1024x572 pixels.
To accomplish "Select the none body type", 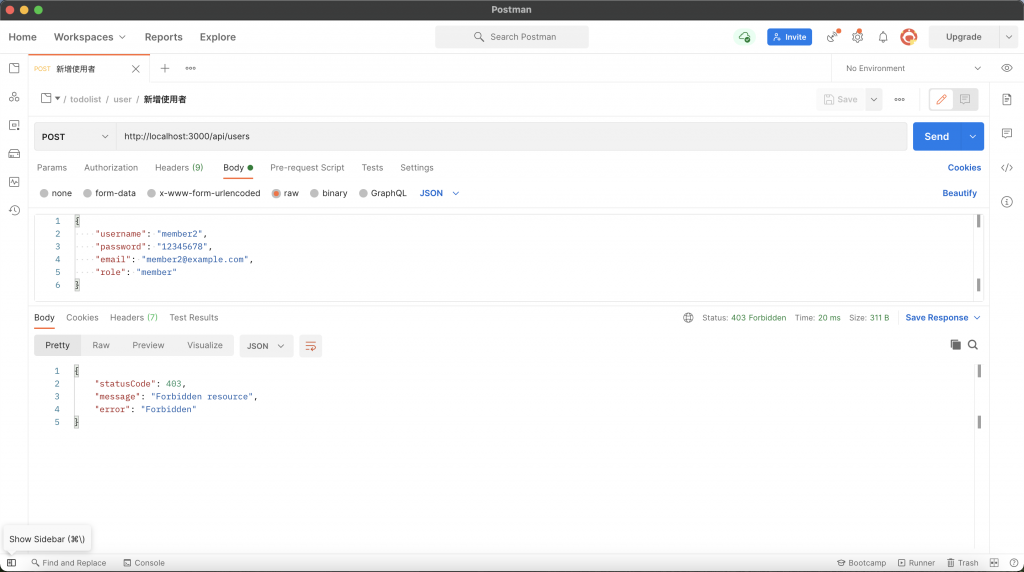I will [56, 193].
